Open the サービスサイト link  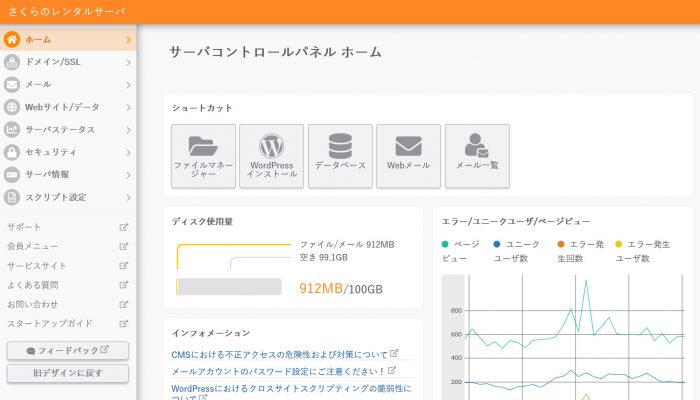[x=37, y=265]
